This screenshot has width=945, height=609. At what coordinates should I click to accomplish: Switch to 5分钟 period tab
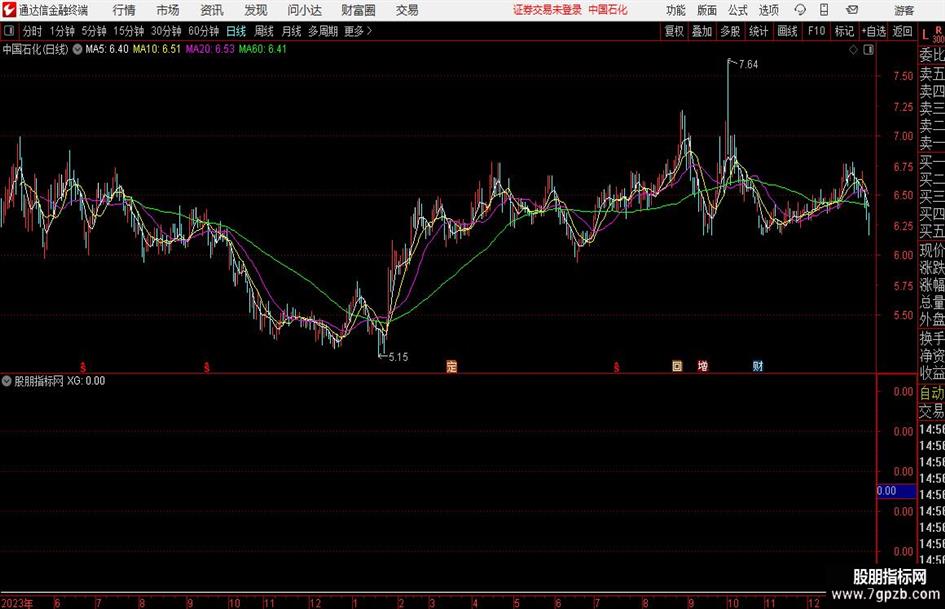(94, 31)
